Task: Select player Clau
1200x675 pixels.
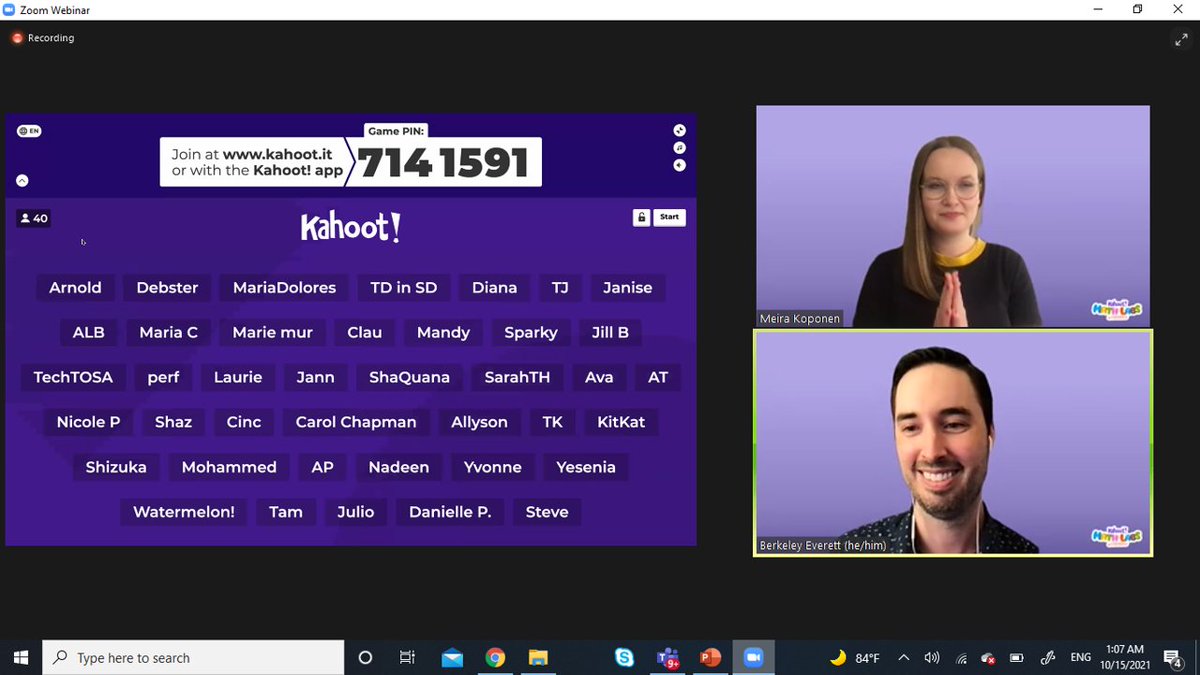Action: (x=365, y=333)
